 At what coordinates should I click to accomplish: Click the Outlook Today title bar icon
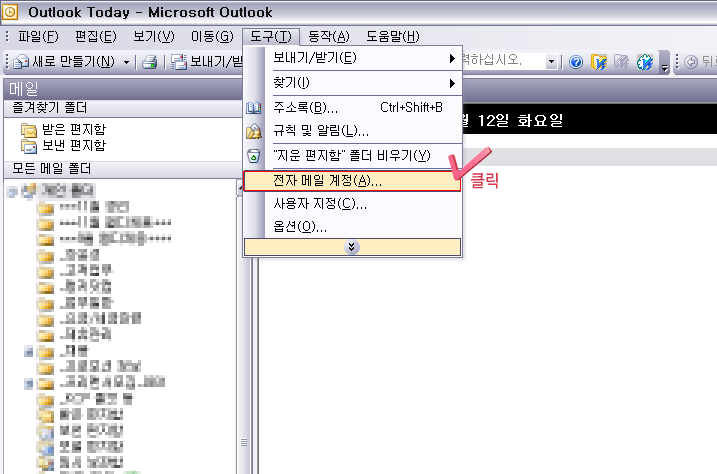click(10, 12)
